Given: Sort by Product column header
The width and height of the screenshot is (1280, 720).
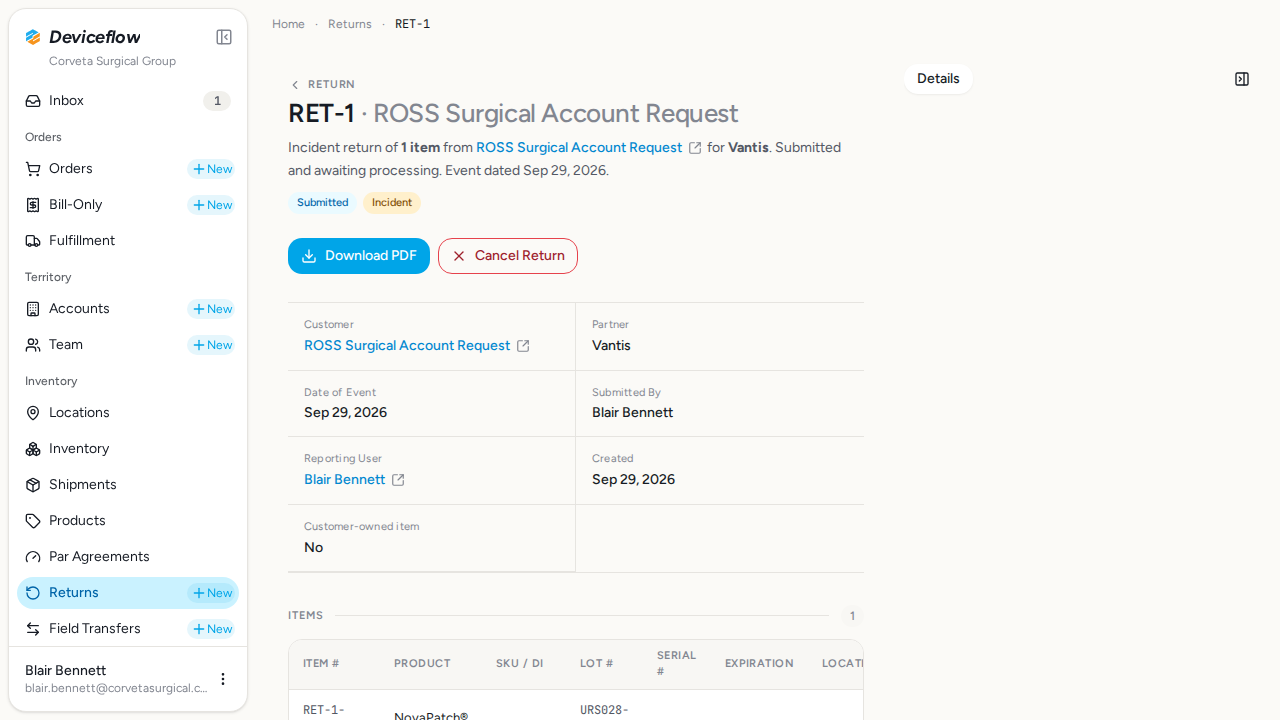Looking at the screenshot, I should point(422,664).
